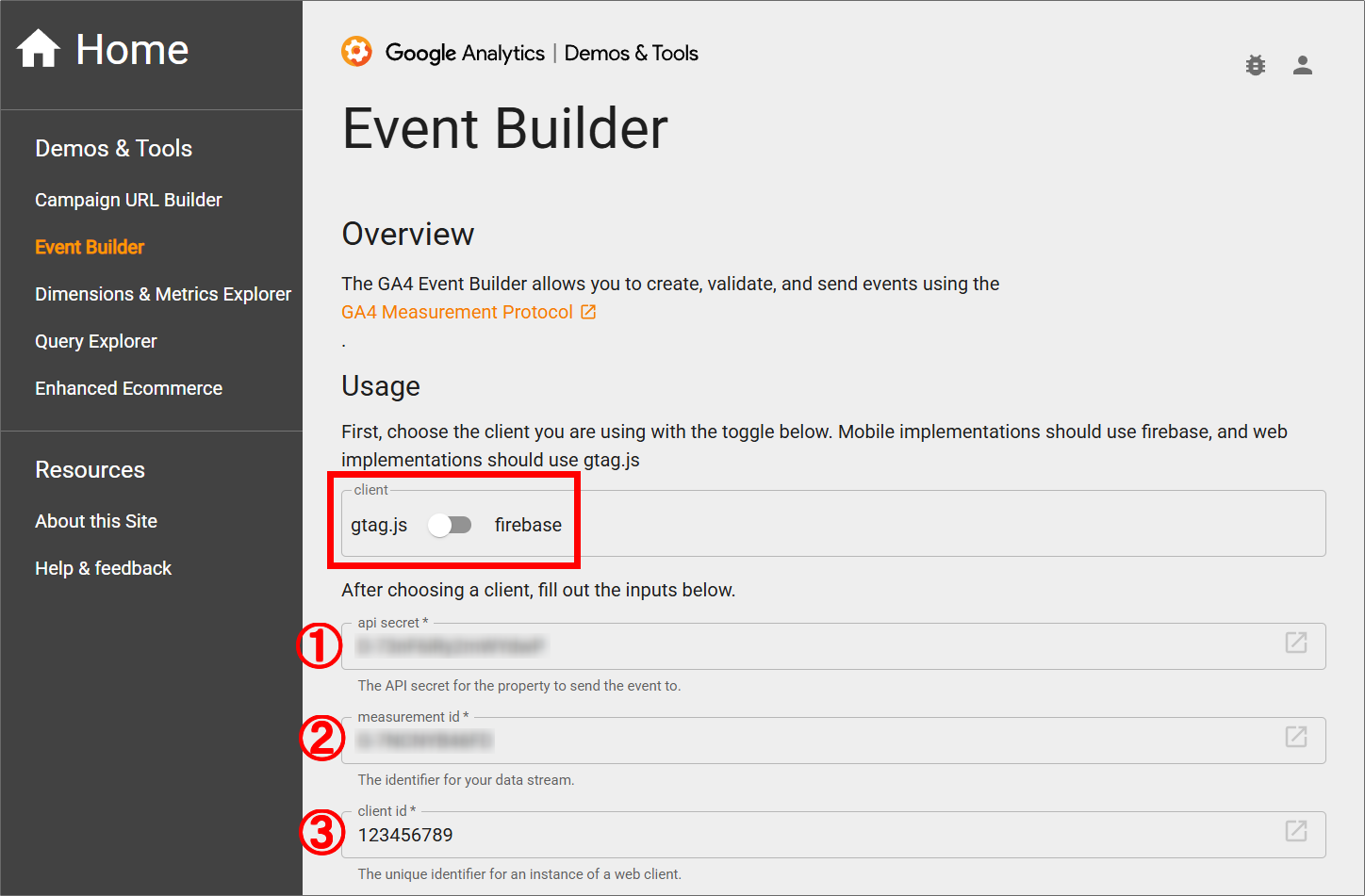Image resolution: width=1365 pixels, height=896 pixels.
Task: Click external-link icon beside GA4 Measurement Protocol
Action: coord(588,312)
